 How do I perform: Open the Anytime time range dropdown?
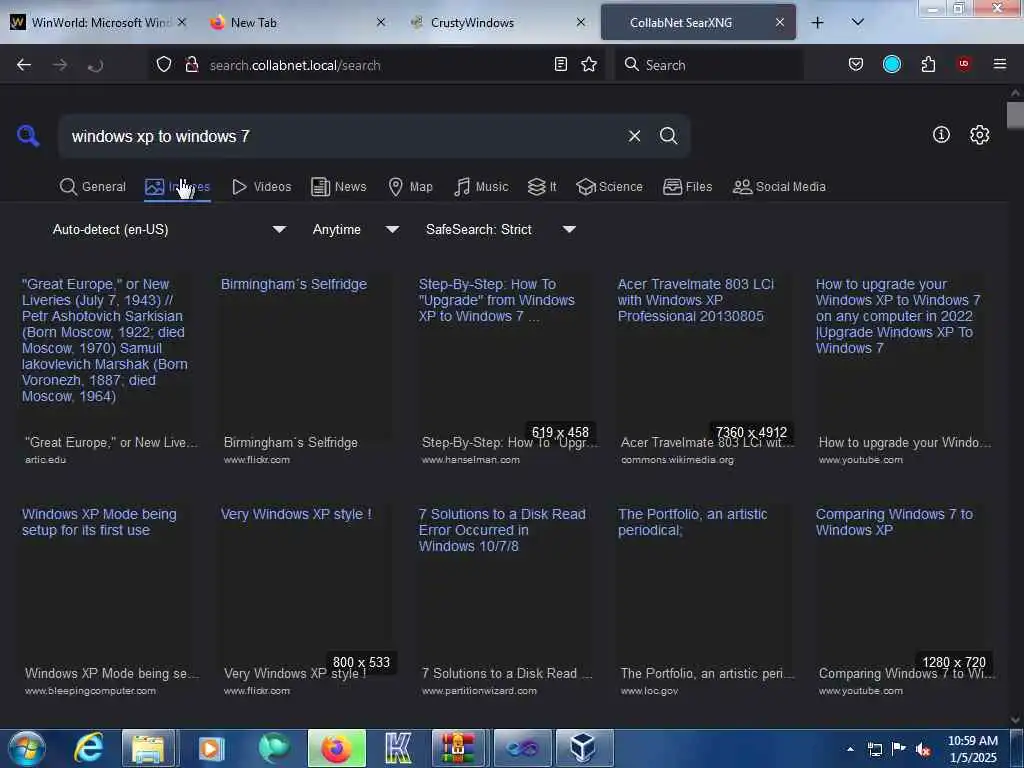click(355, 229)
